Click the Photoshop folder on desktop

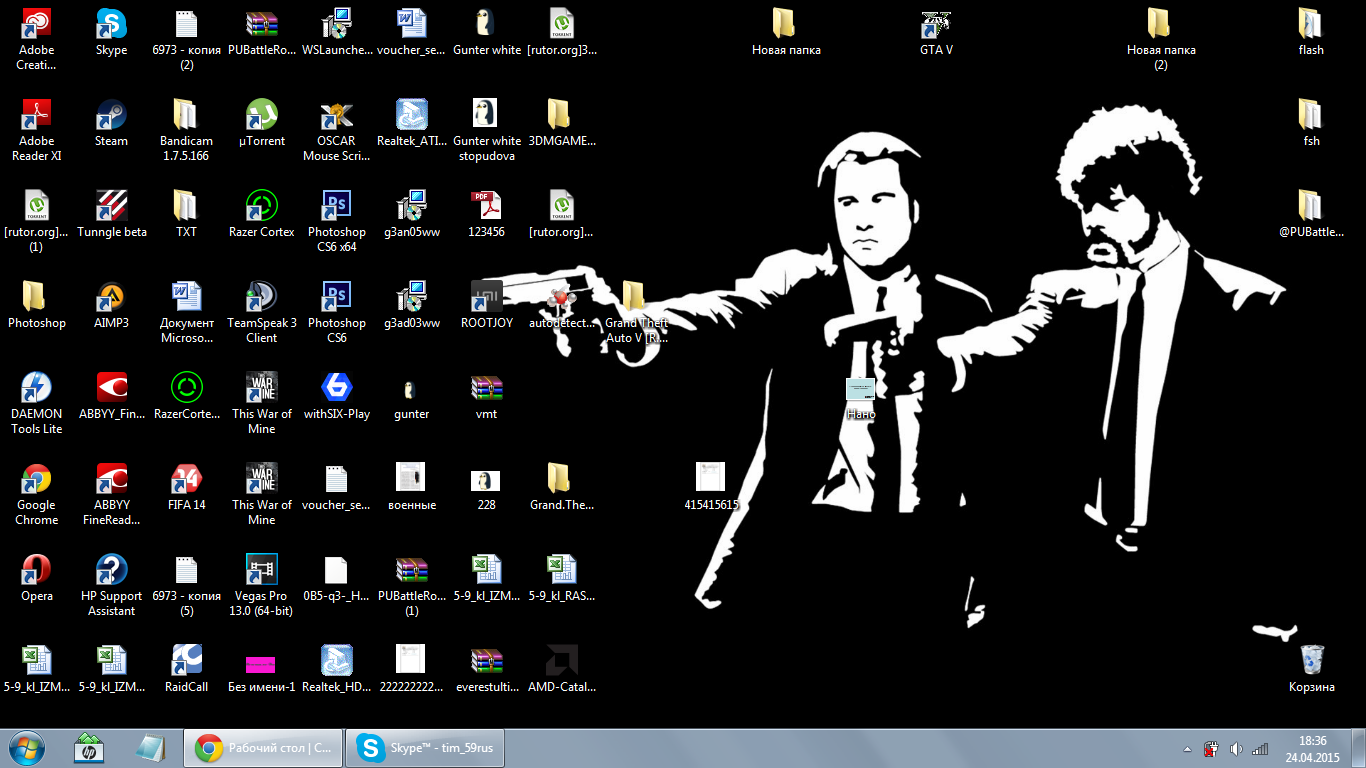pyautogui.click(x=36, y=306)
